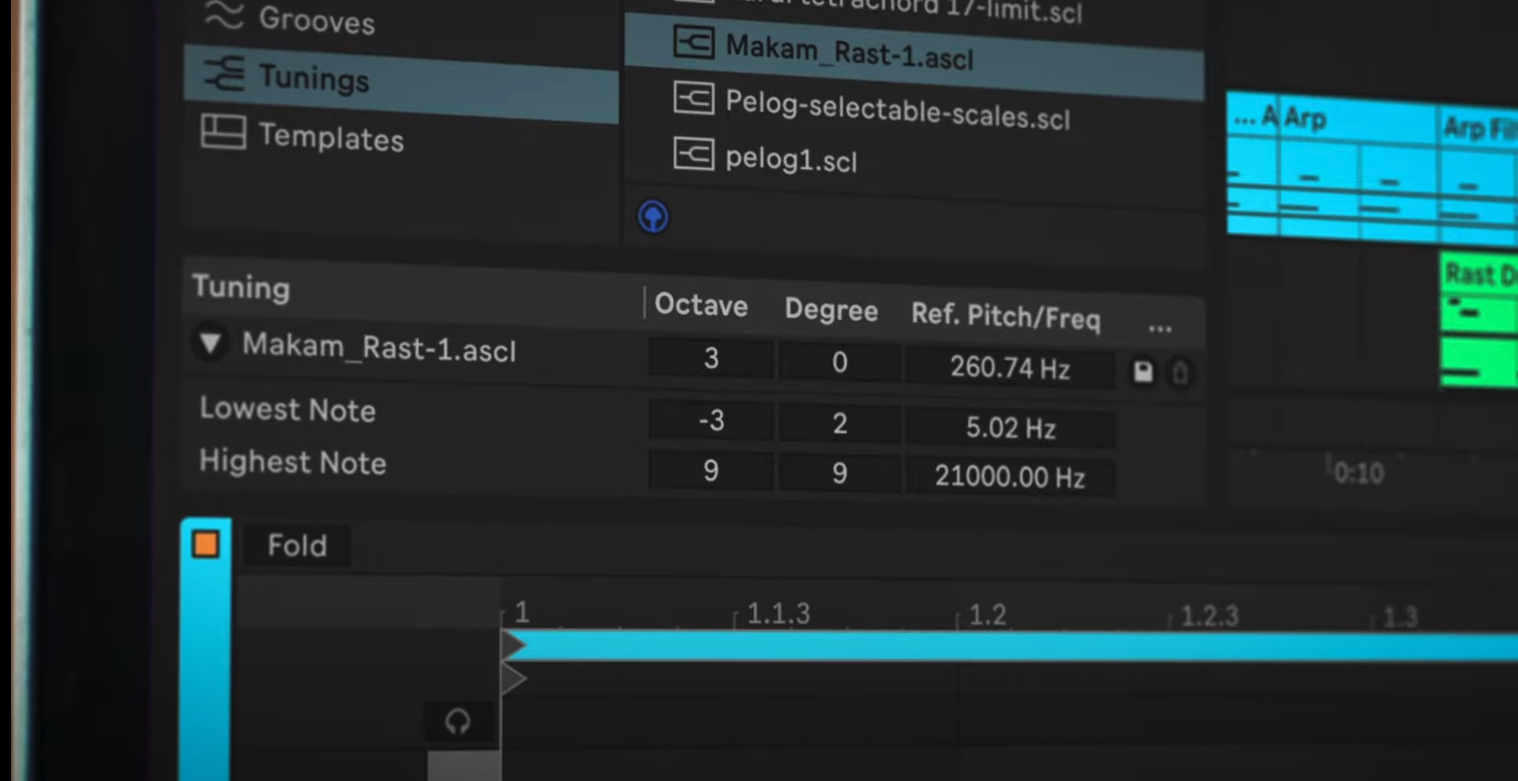1518x781 pixels.
Task: Click the Highest Note octave field
Action: click(x=710, y=470)
